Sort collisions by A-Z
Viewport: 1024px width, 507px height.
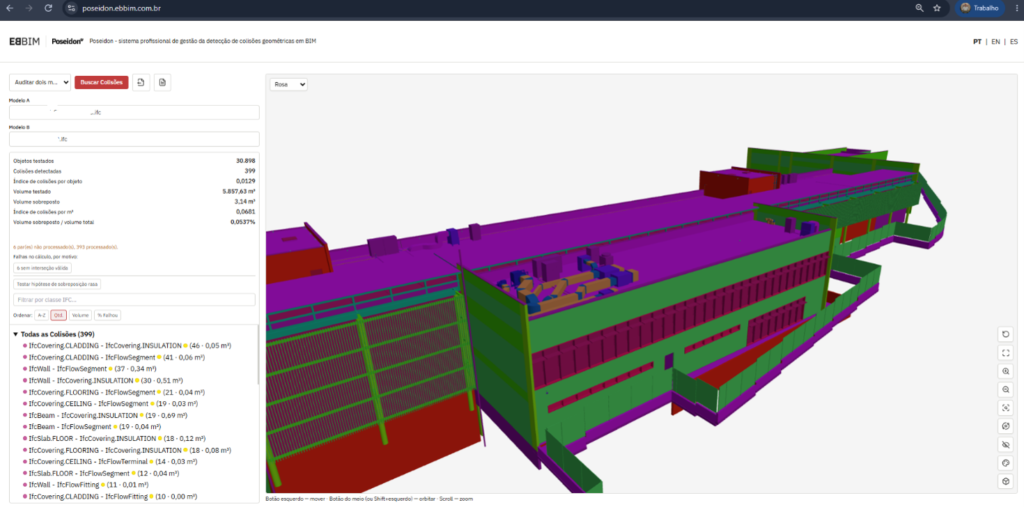click(x=41, y=315)
